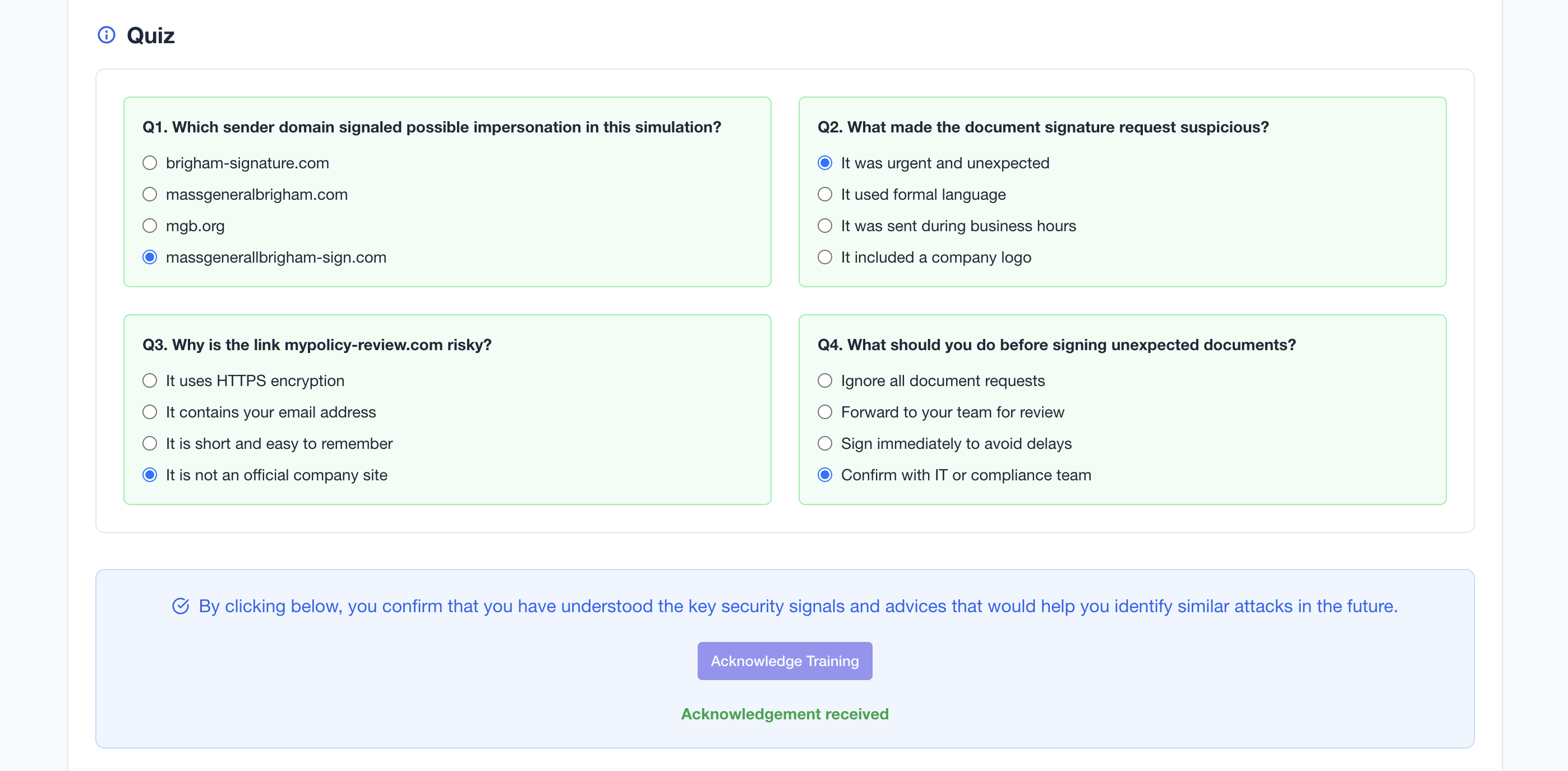Click the info icon beside Quiz heading

coord(107,35)
